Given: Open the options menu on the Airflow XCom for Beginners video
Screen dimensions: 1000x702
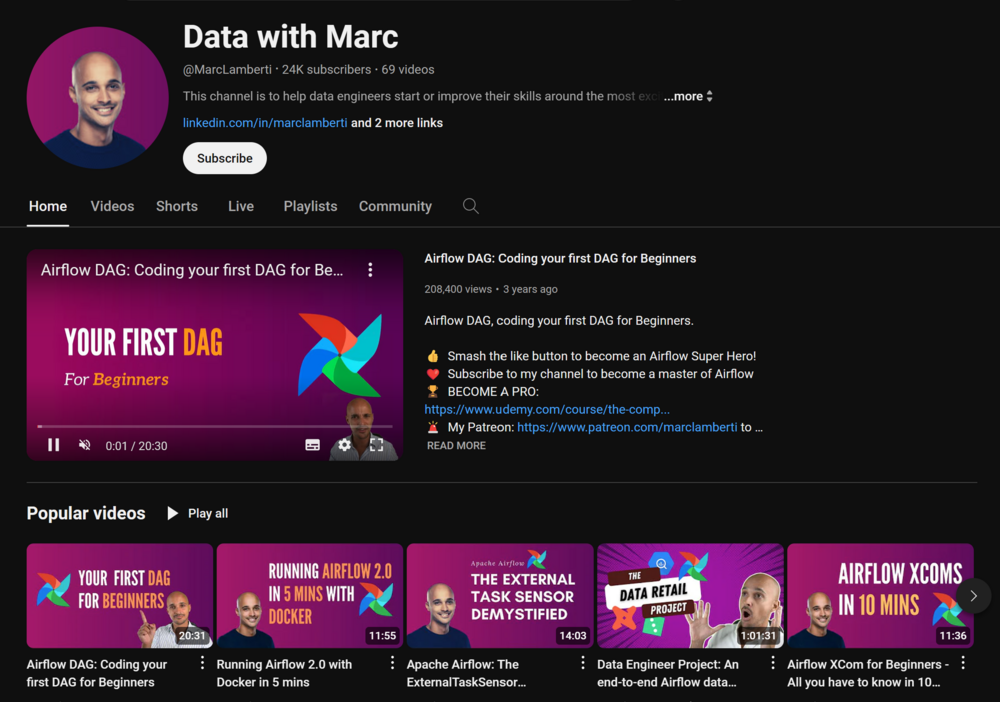Looking at the screenshot, I should 962,662.
